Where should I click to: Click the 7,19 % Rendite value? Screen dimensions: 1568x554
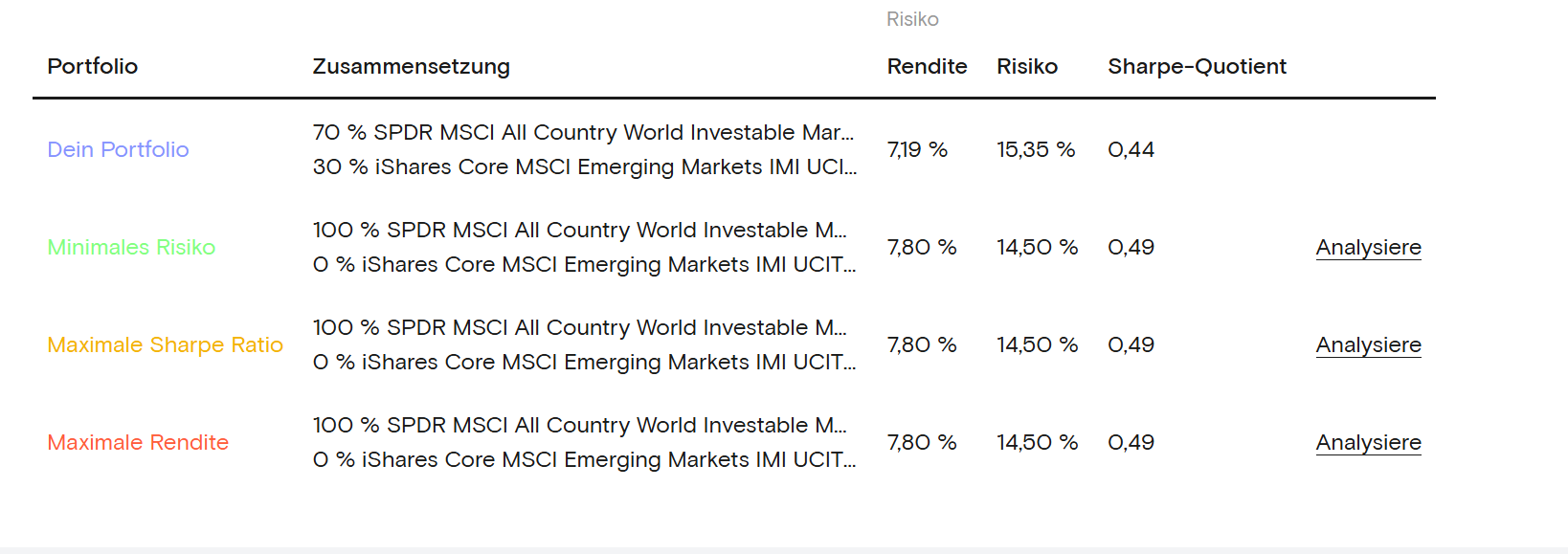click(x=917, y=149)
